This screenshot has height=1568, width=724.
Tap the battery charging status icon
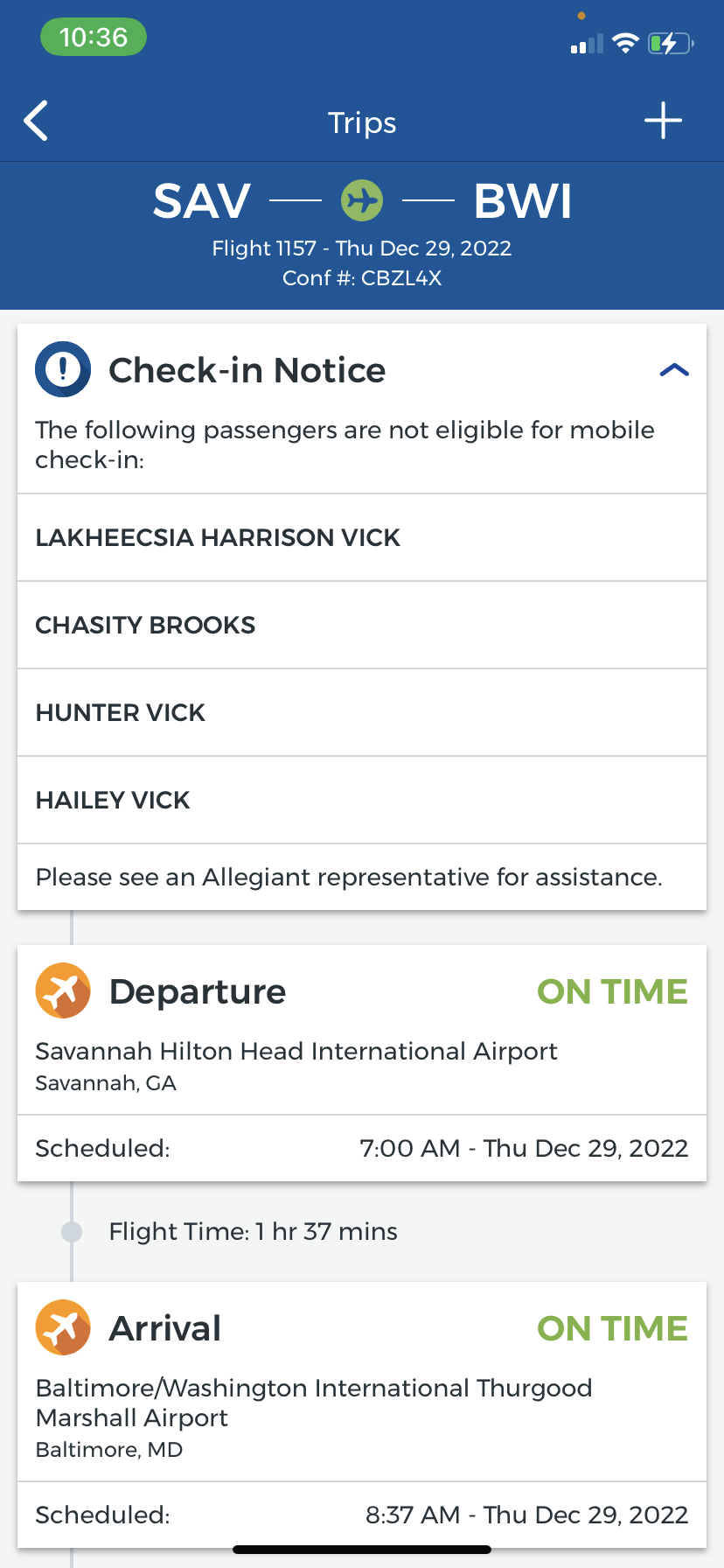(x=670, y=43)
